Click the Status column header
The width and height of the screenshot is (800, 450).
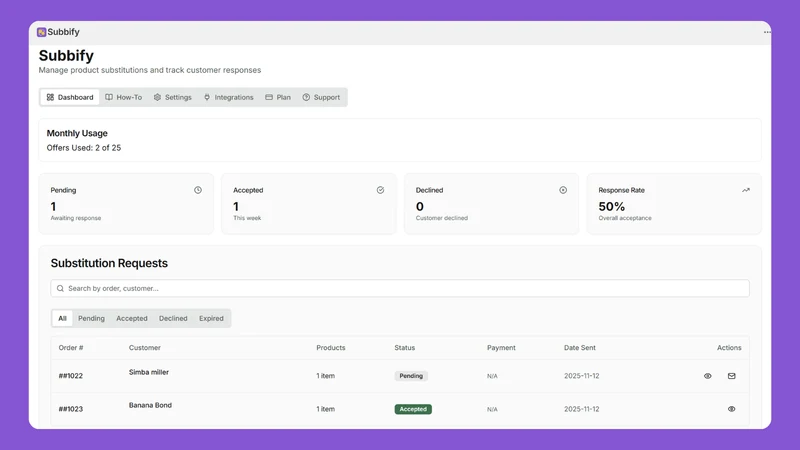tap(405, 348)
